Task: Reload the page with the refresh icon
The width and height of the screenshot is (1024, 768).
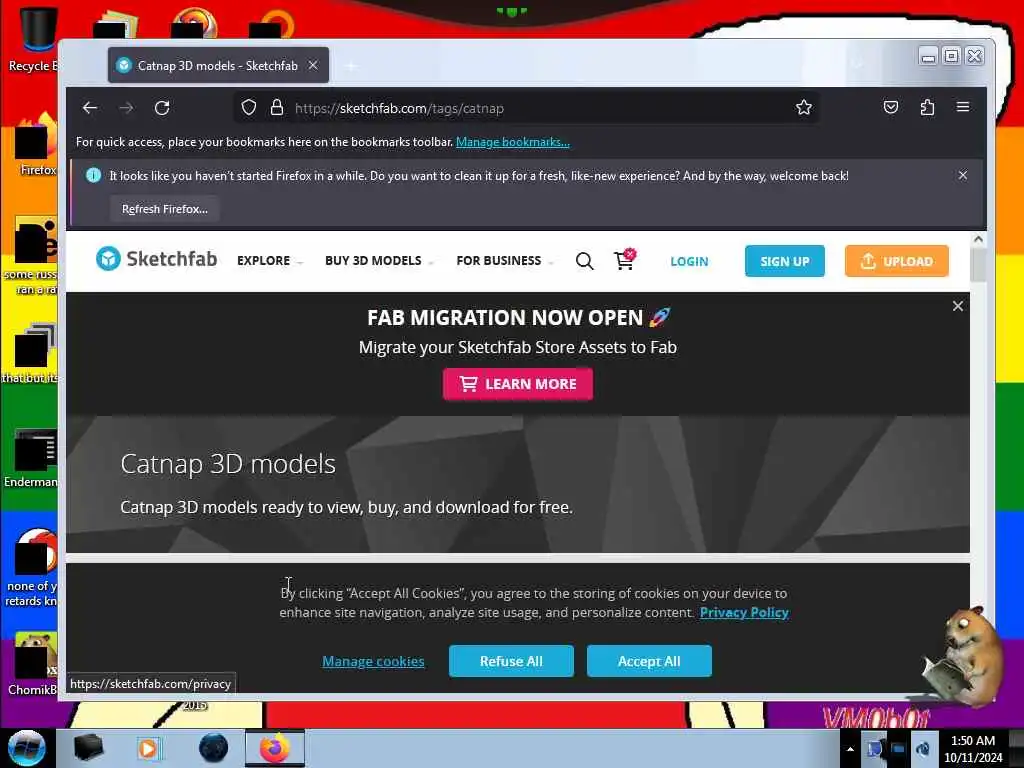Action: pyautogui.click(x=162, y=108)
